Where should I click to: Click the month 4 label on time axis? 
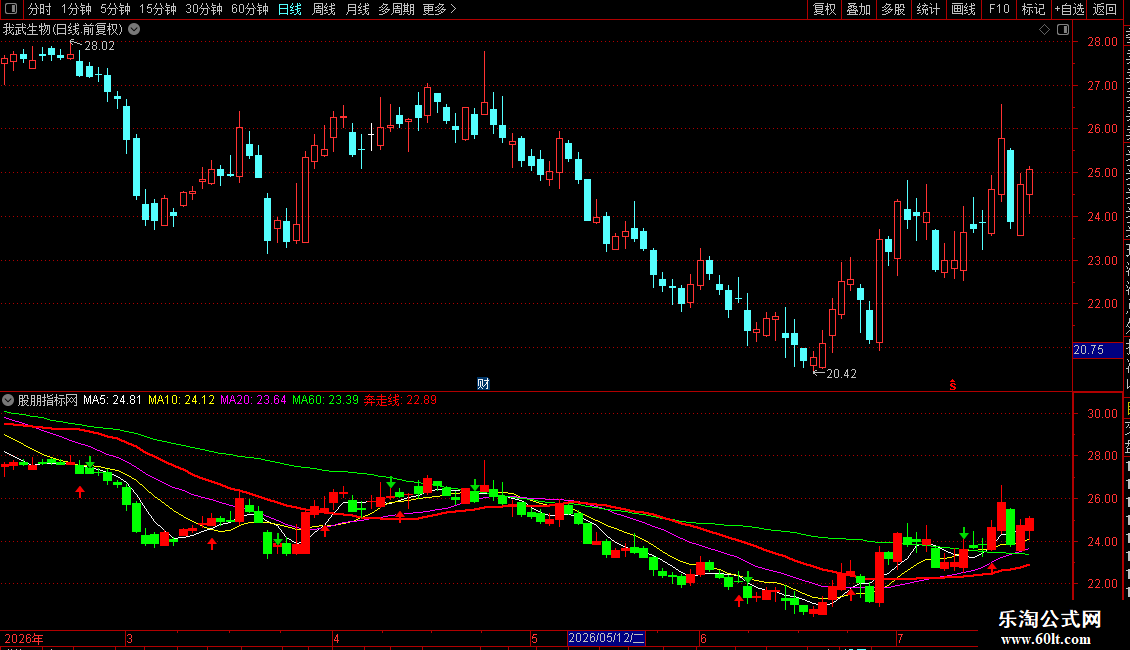(x=337, y=638)
